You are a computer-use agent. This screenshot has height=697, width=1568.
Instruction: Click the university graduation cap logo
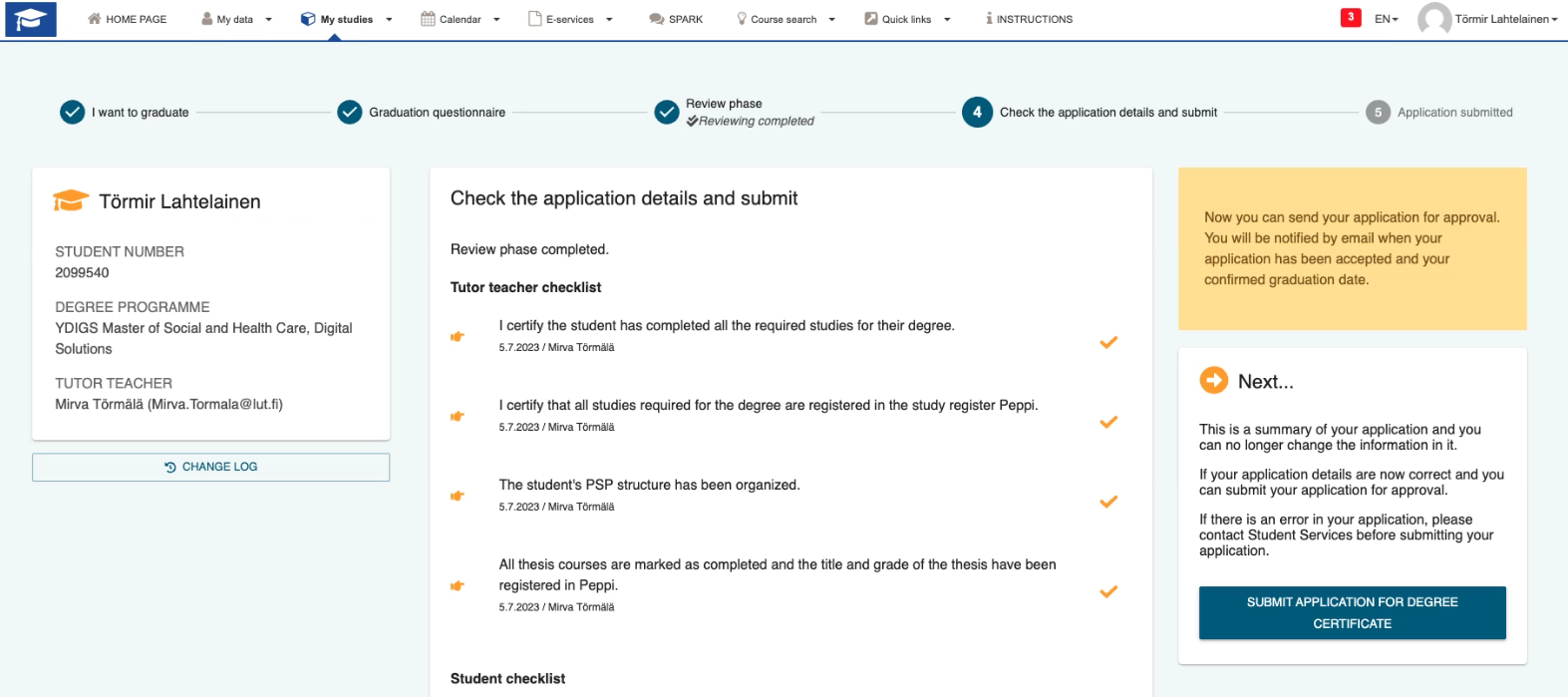tap(31, 18)
